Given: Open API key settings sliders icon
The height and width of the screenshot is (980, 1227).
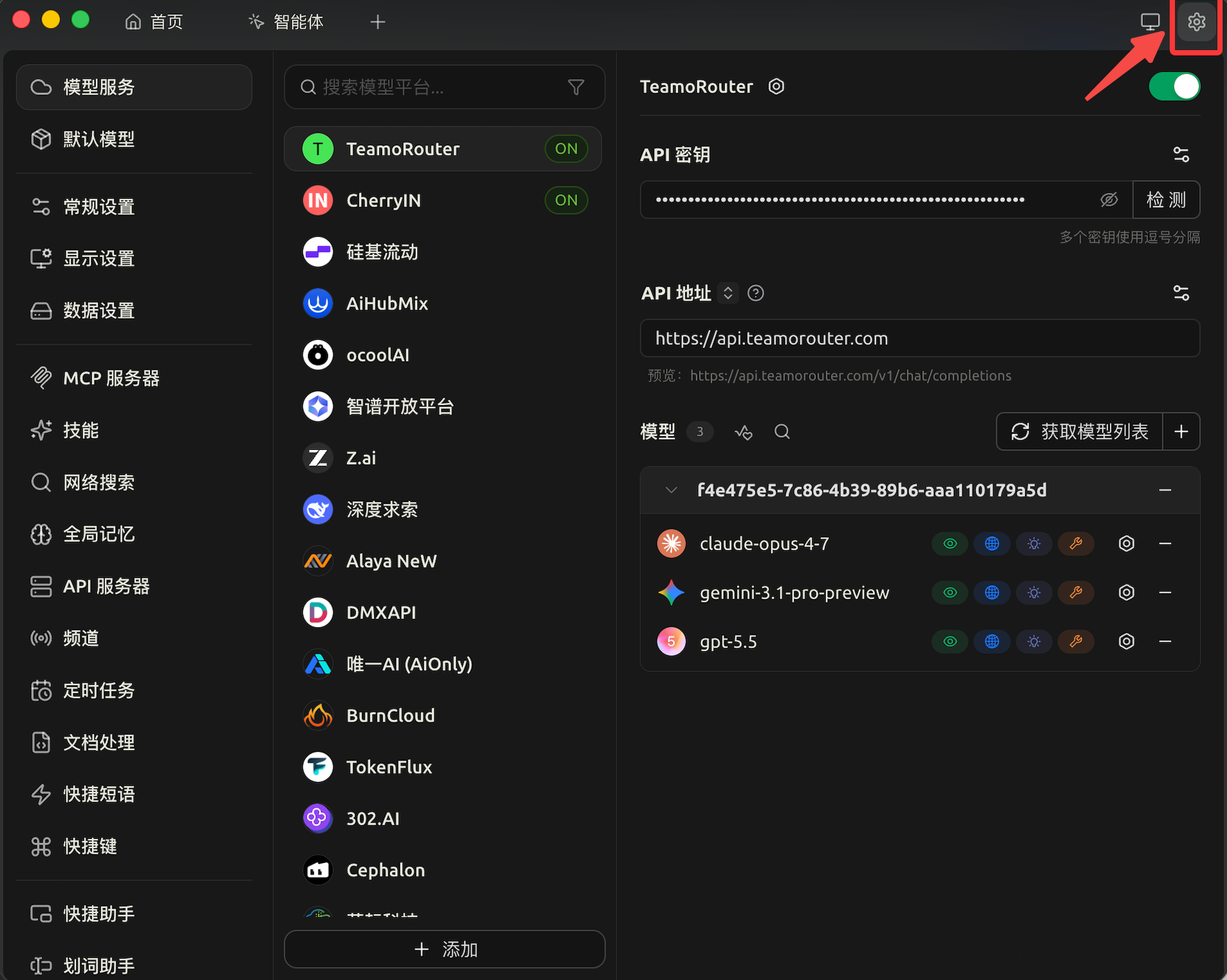Looking at the screenshot, I should (1181, 155).
